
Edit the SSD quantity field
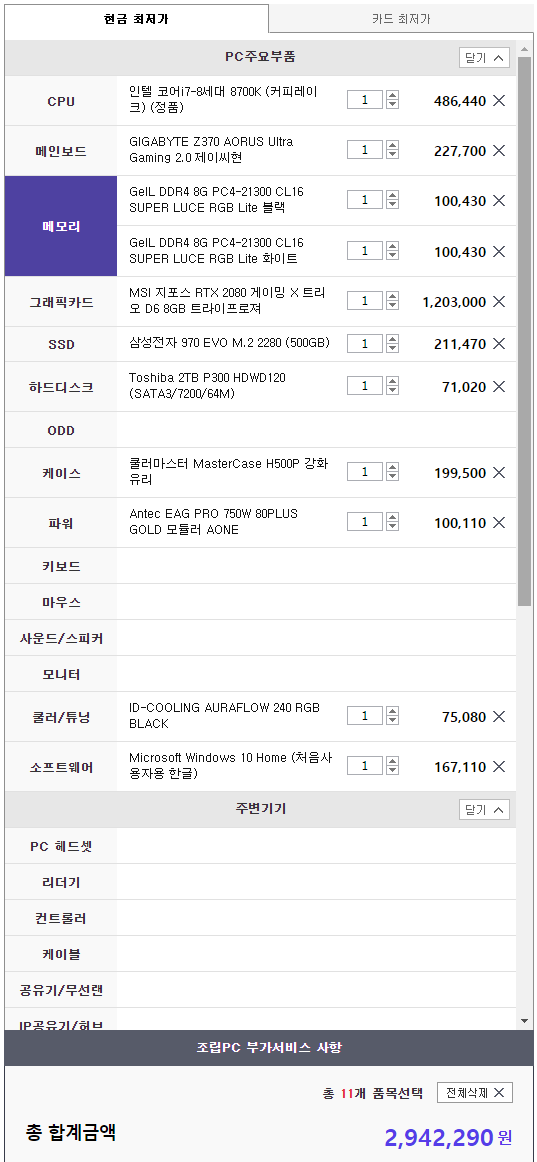point(364,344)
